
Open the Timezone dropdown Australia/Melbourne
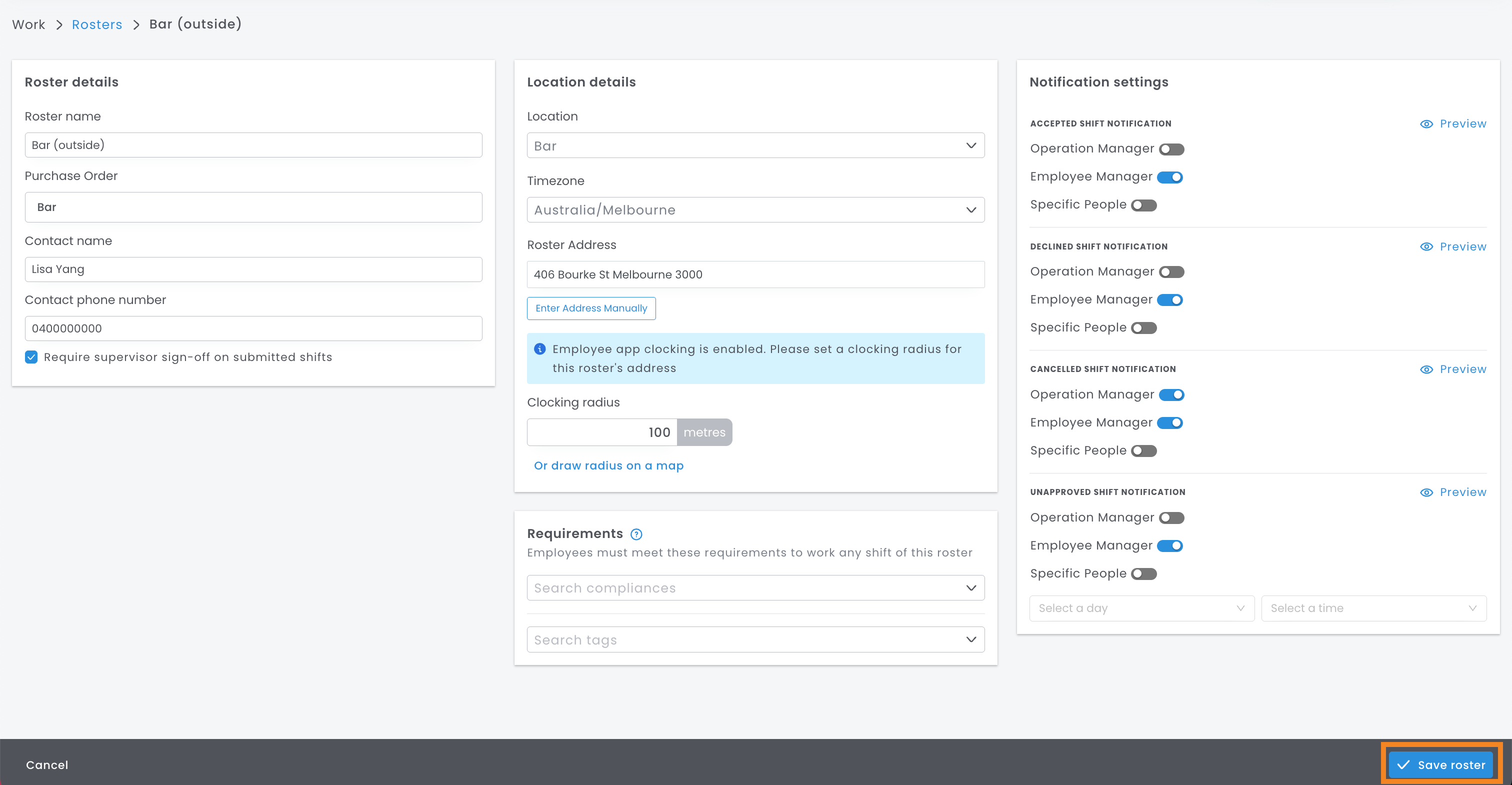pos(755,209)
